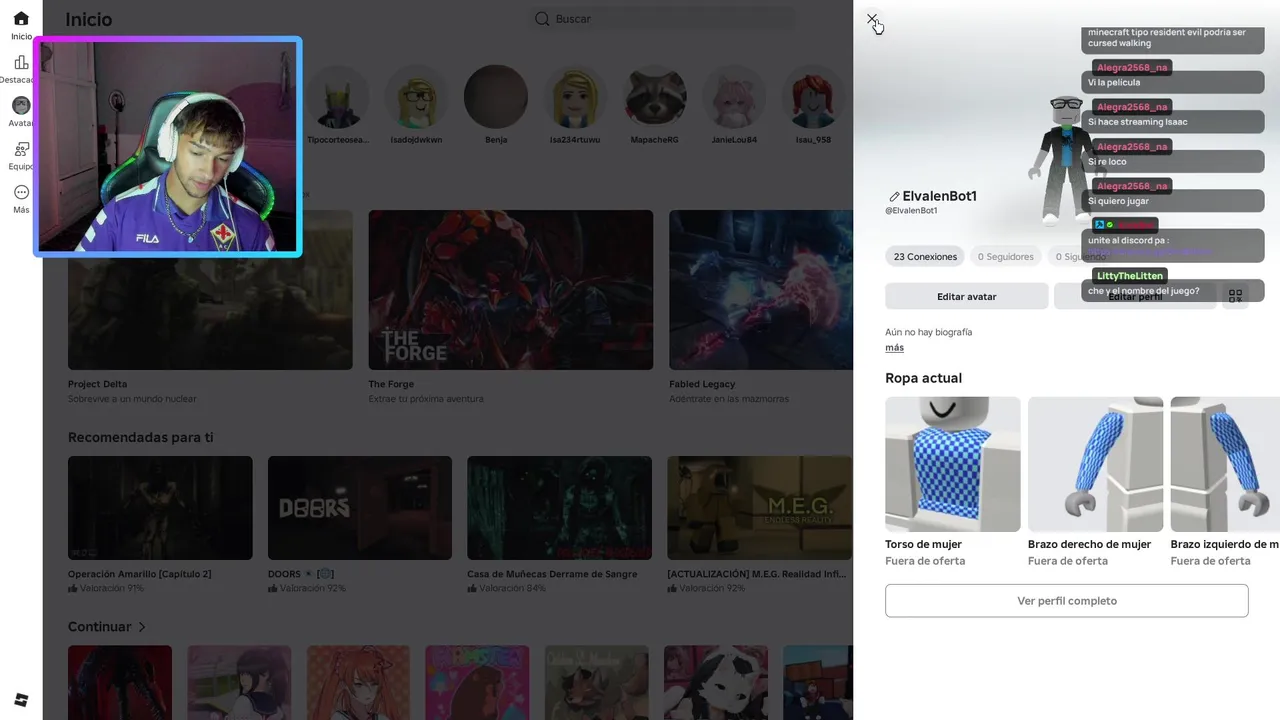
Task: Click LittyTheLitten name in chat overlay
Action: pyautogui.click(x=1131, y=275)
